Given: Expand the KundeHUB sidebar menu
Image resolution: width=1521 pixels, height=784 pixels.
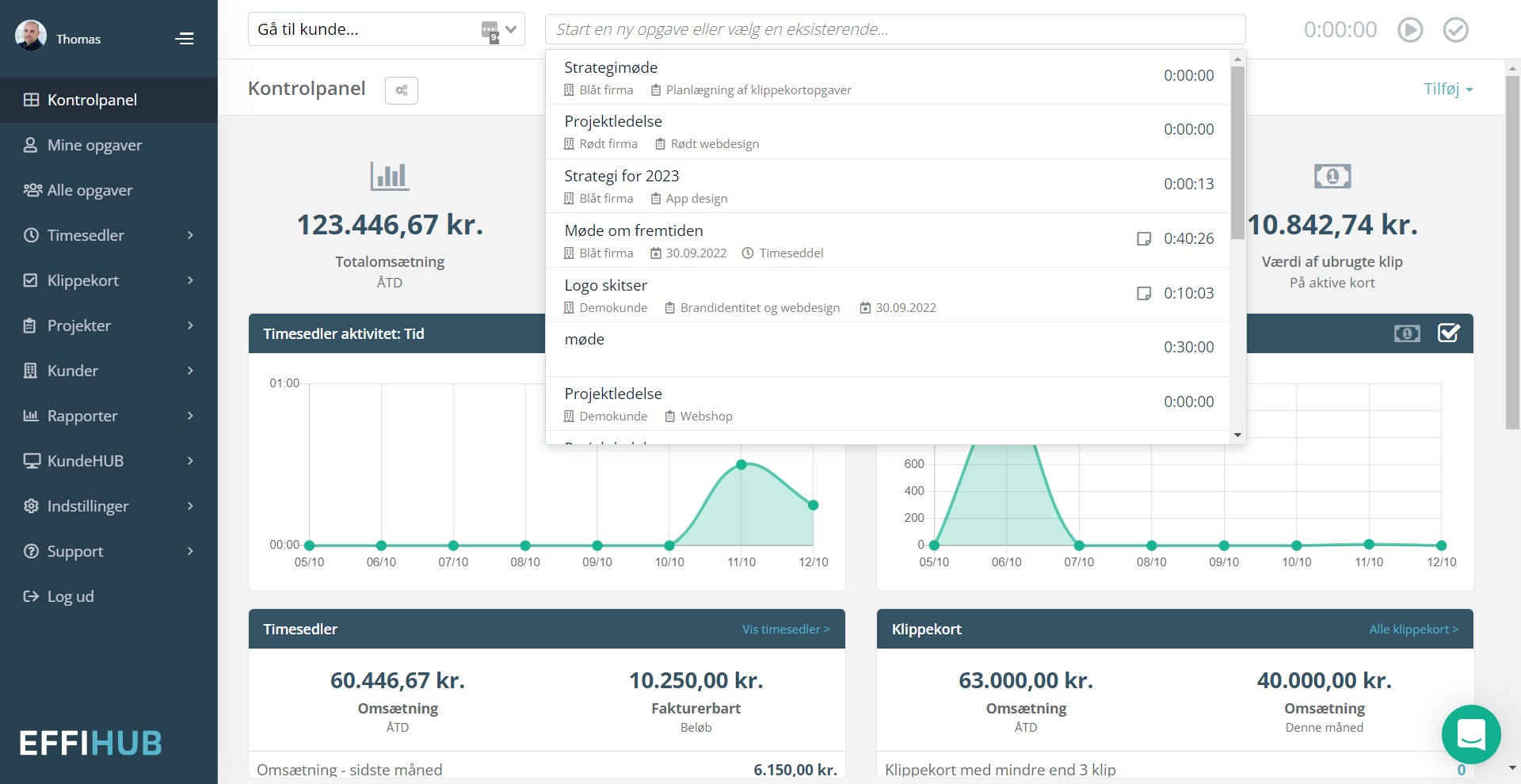Looking at the screenshot, I should point(109,461).
